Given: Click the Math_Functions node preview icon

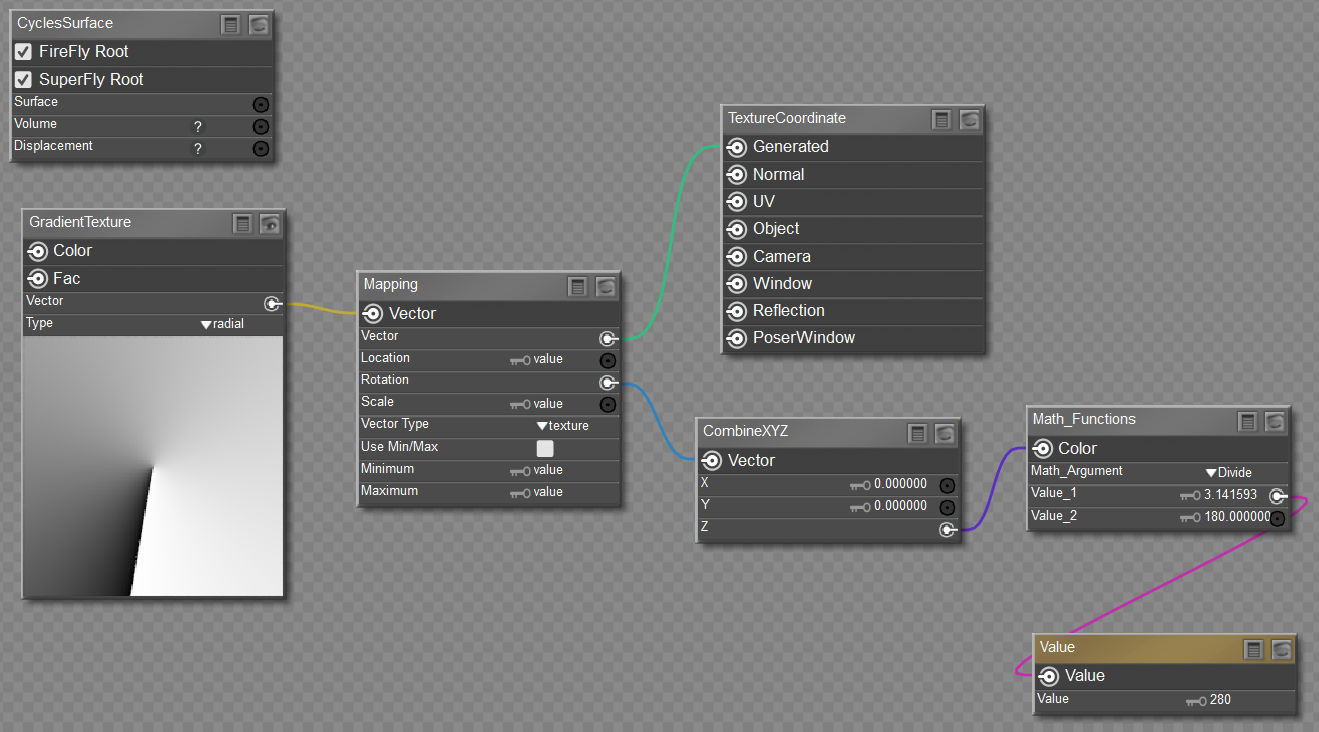Looking at the screenshot, I should click(1273, 421).
